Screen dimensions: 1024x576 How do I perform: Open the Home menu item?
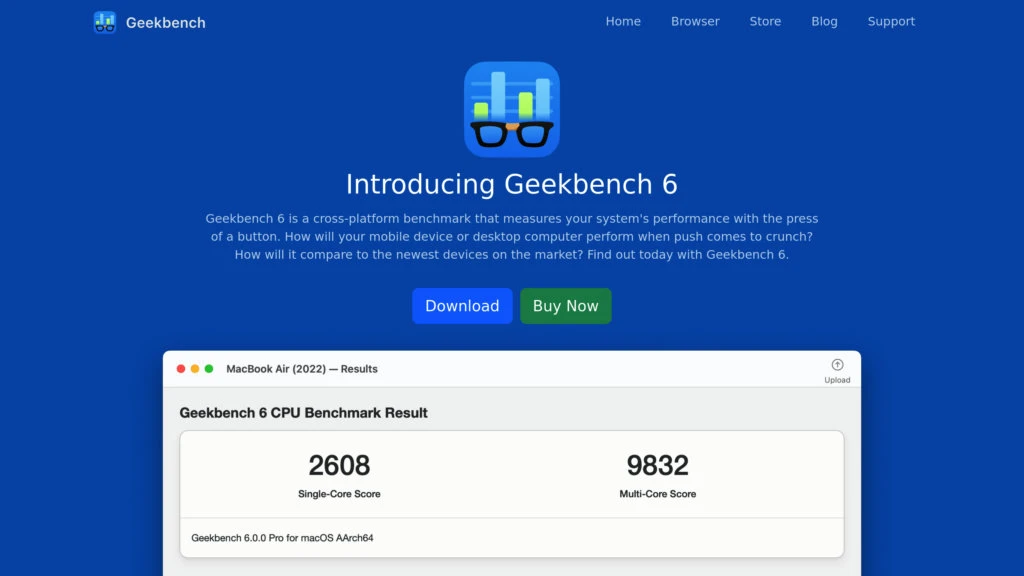(623, 21)
